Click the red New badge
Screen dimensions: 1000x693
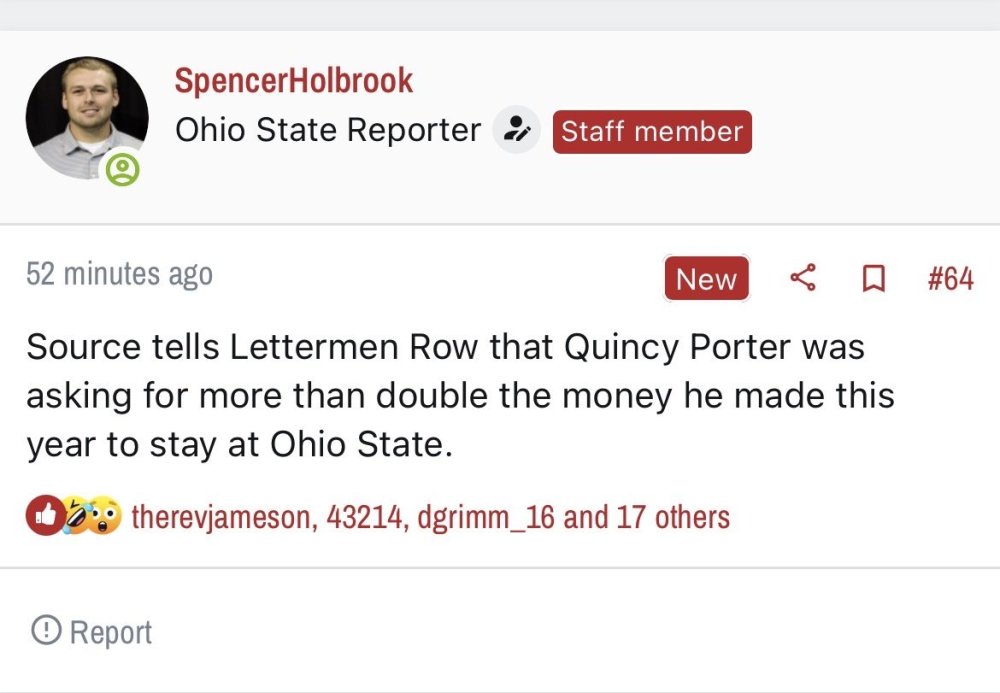(706, 279)
